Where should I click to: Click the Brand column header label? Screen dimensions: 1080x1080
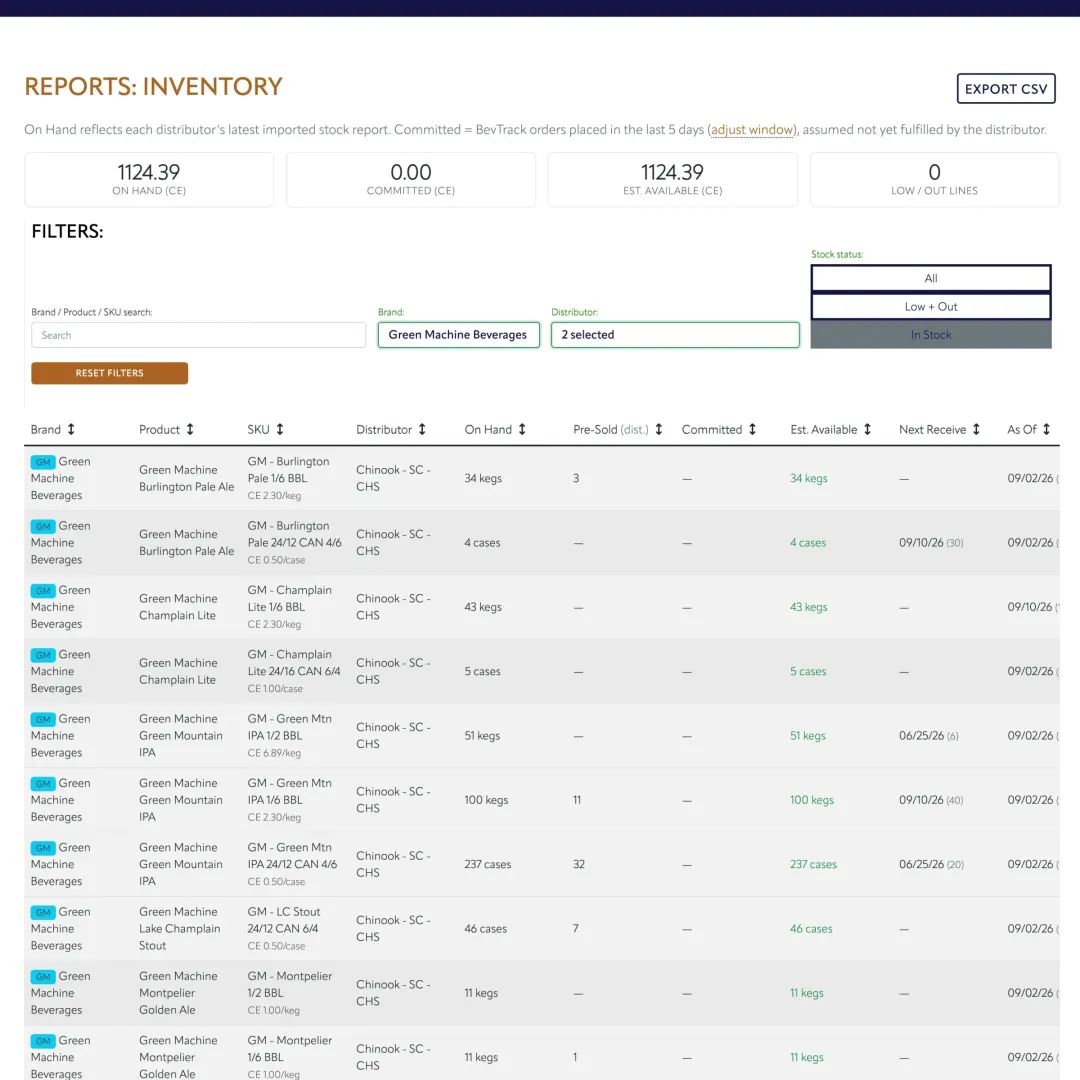click(x=45, y=429)
